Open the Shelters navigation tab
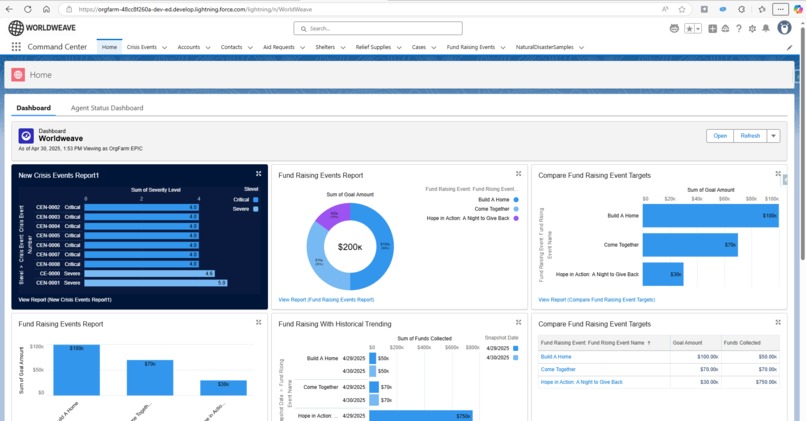806x421 pixels. coord(325,47)
